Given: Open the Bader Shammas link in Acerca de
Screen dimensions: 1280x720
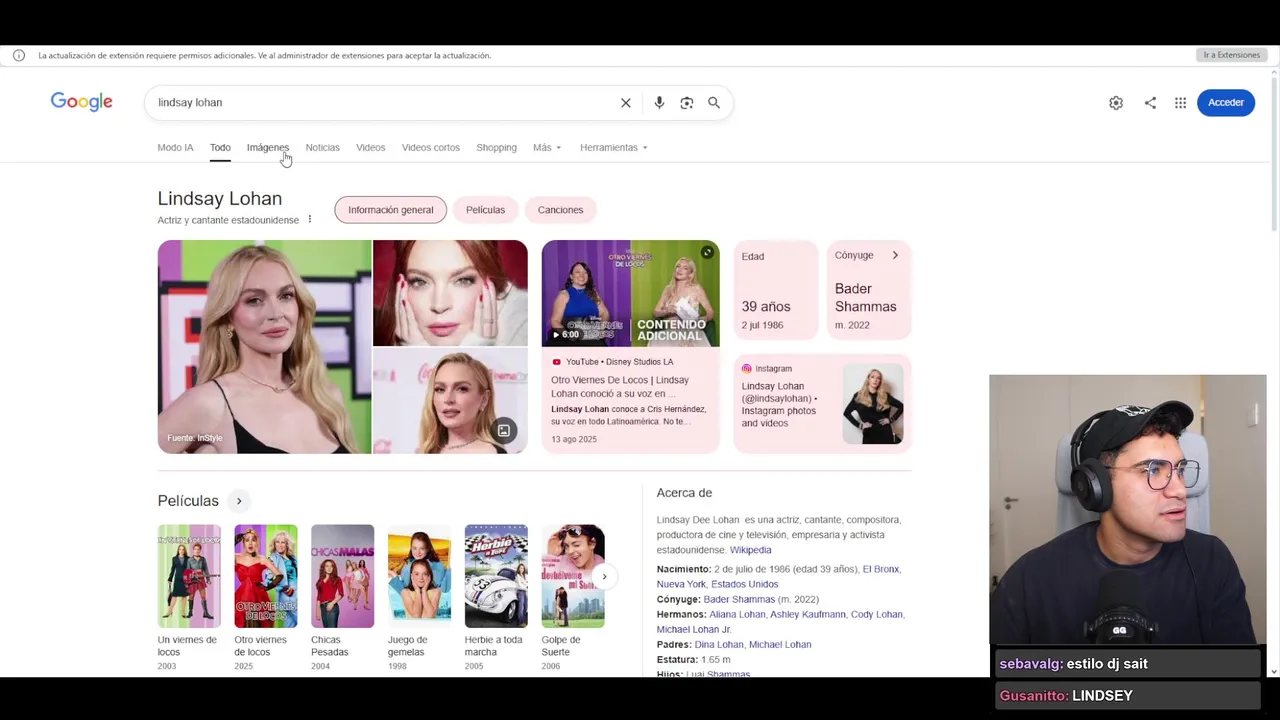Looking at the screenshot, I should click(739, 599).
